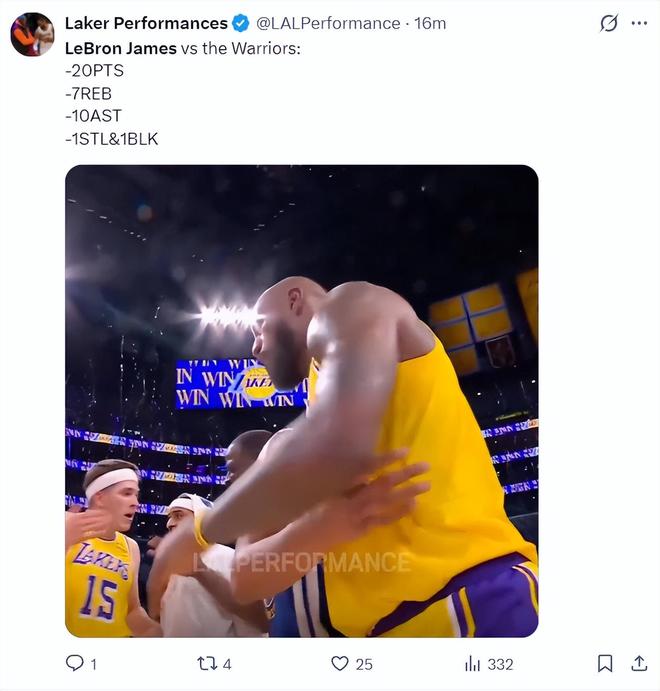Click the reply count "1"
The width and height of the screenshot is (660, 691).
point(94,664)
